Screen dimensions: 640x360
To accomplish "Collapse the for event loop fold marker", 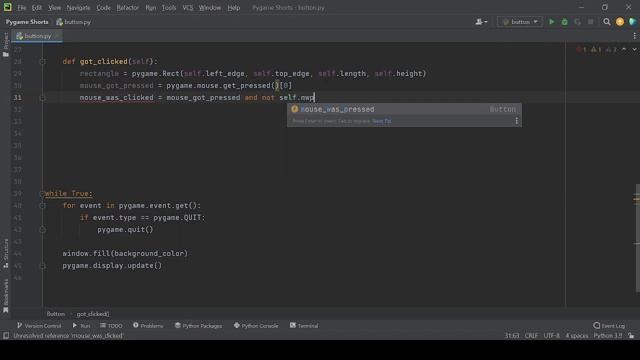I will pos(42,206).
